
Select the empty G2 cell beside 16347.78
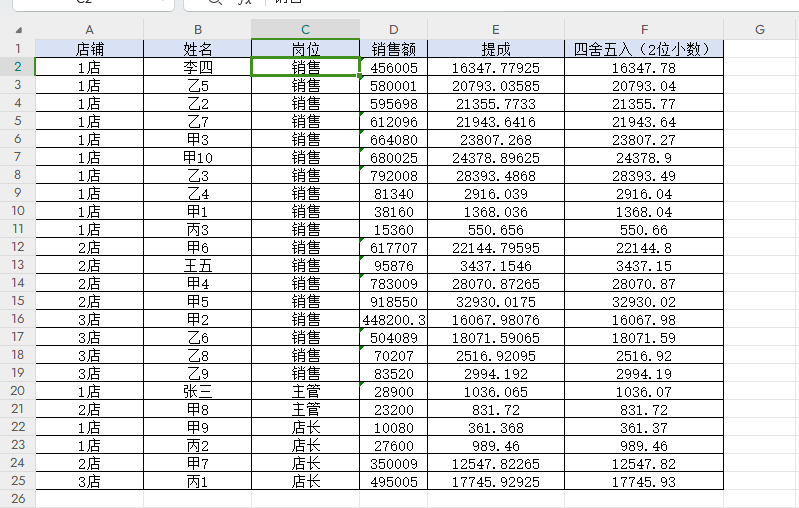tap(760, 67)
